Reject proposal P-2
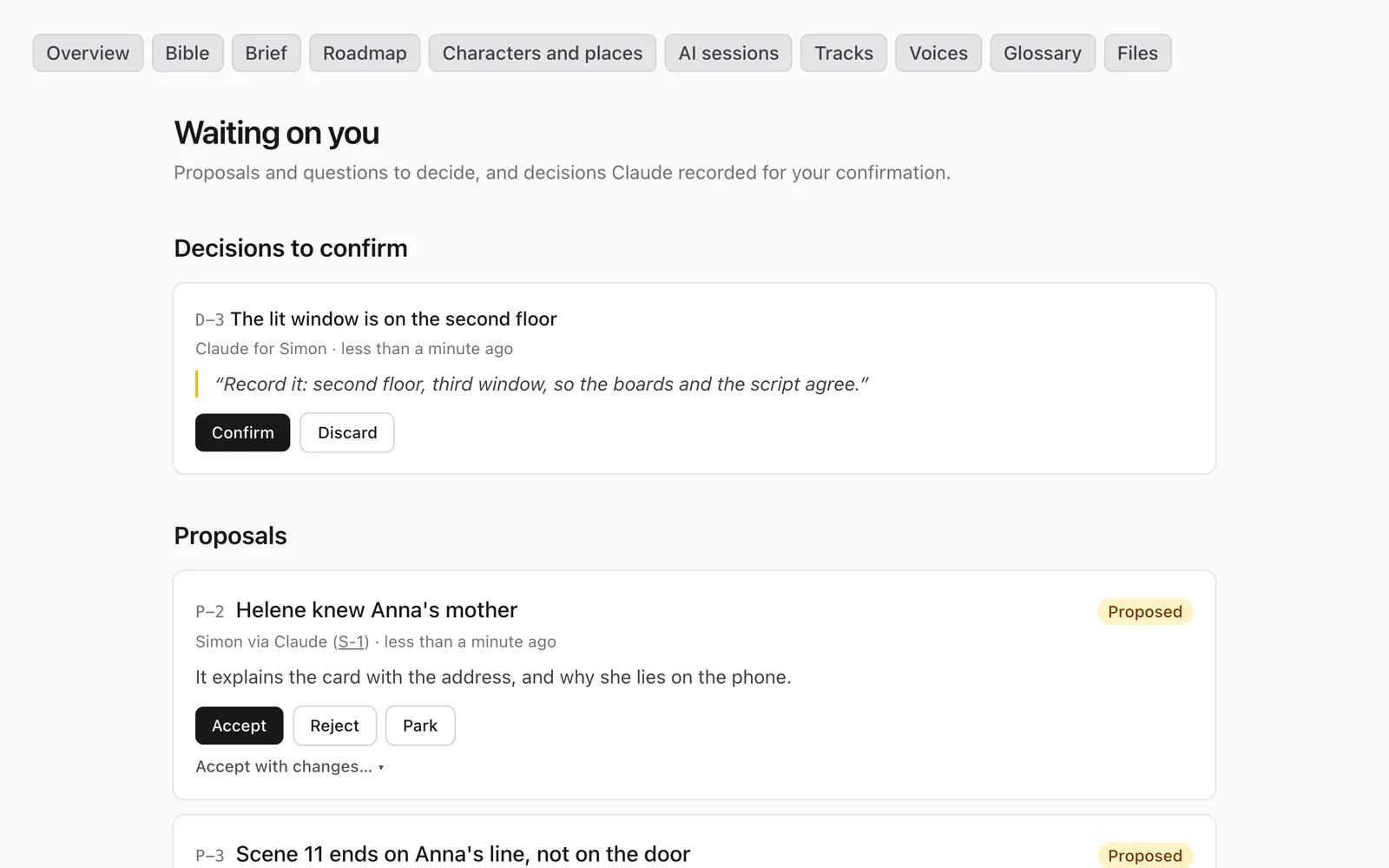The width and height of the screenshot is (1389, 868). tap(334, 726)
